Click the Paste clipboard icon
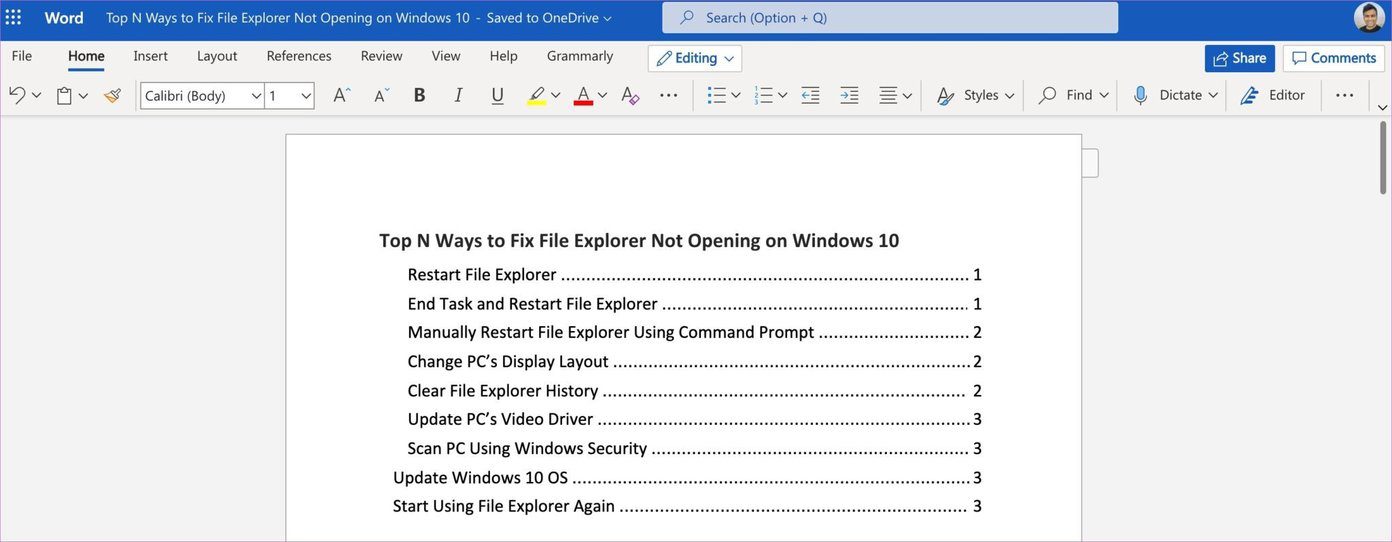Viewport: 1392px width, 542px height. click(64, 95)
